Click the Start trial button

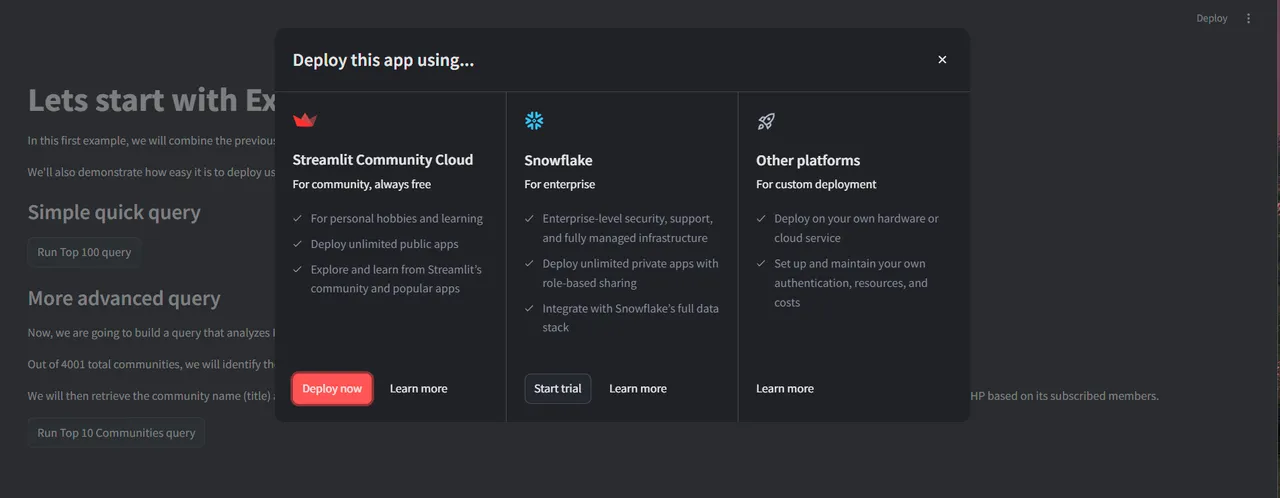coord(558,389)
